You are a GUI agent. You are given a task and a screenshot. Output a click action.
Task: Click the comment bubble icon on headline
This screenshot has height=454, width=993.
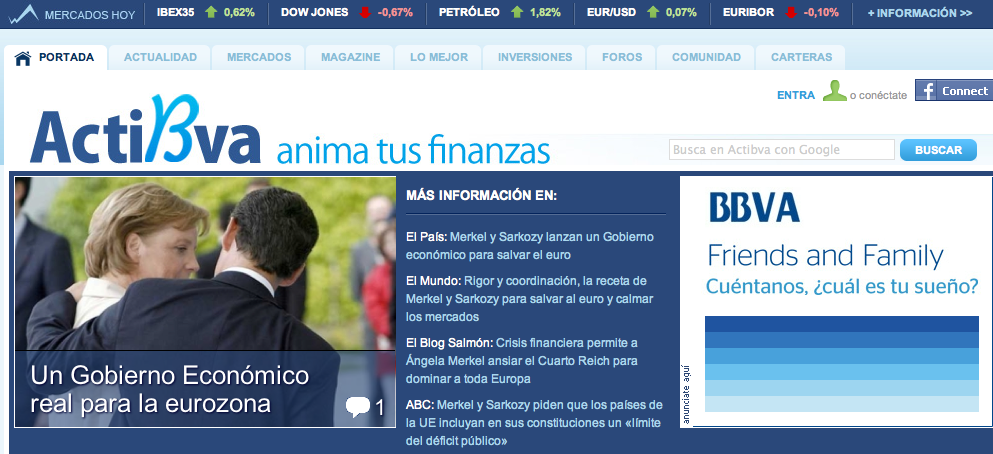[358, 407]
